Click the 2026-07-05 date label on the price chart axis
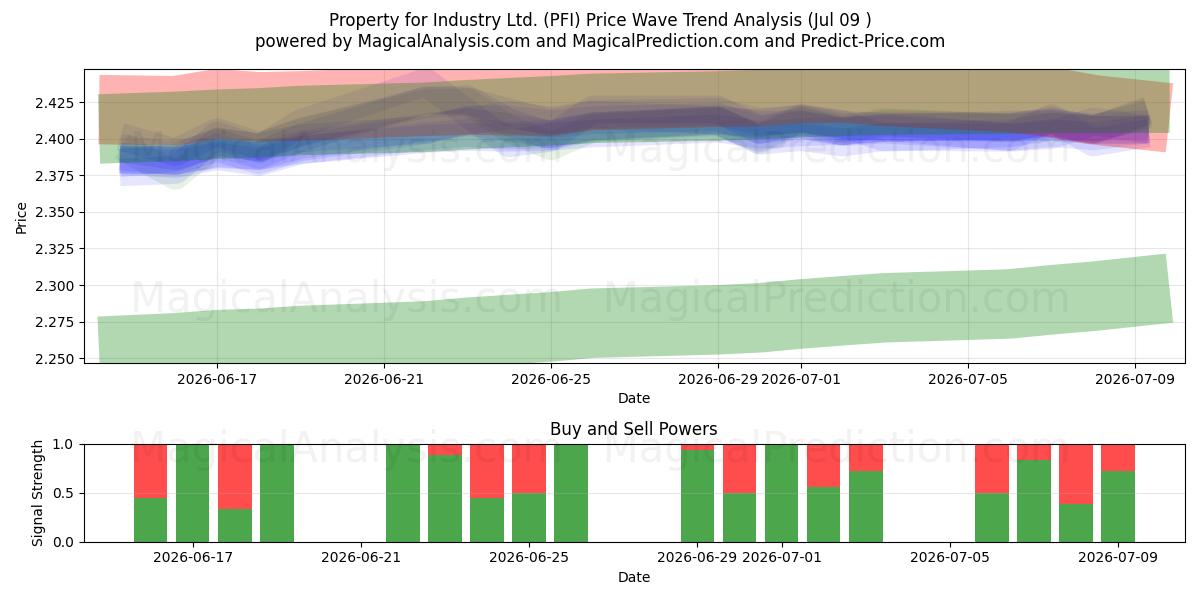The image size is (1200, 600). (968, 379)
